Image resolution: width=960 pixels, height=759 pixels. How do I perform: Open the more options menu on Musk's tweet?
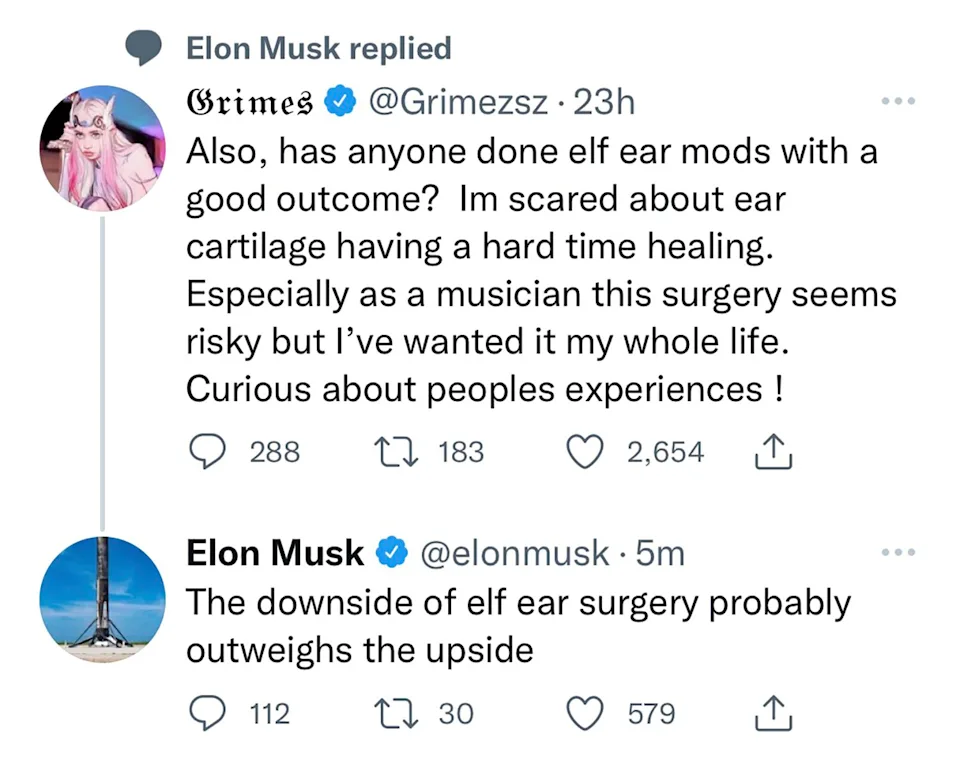pyautogui.click(x=898, y=551)
